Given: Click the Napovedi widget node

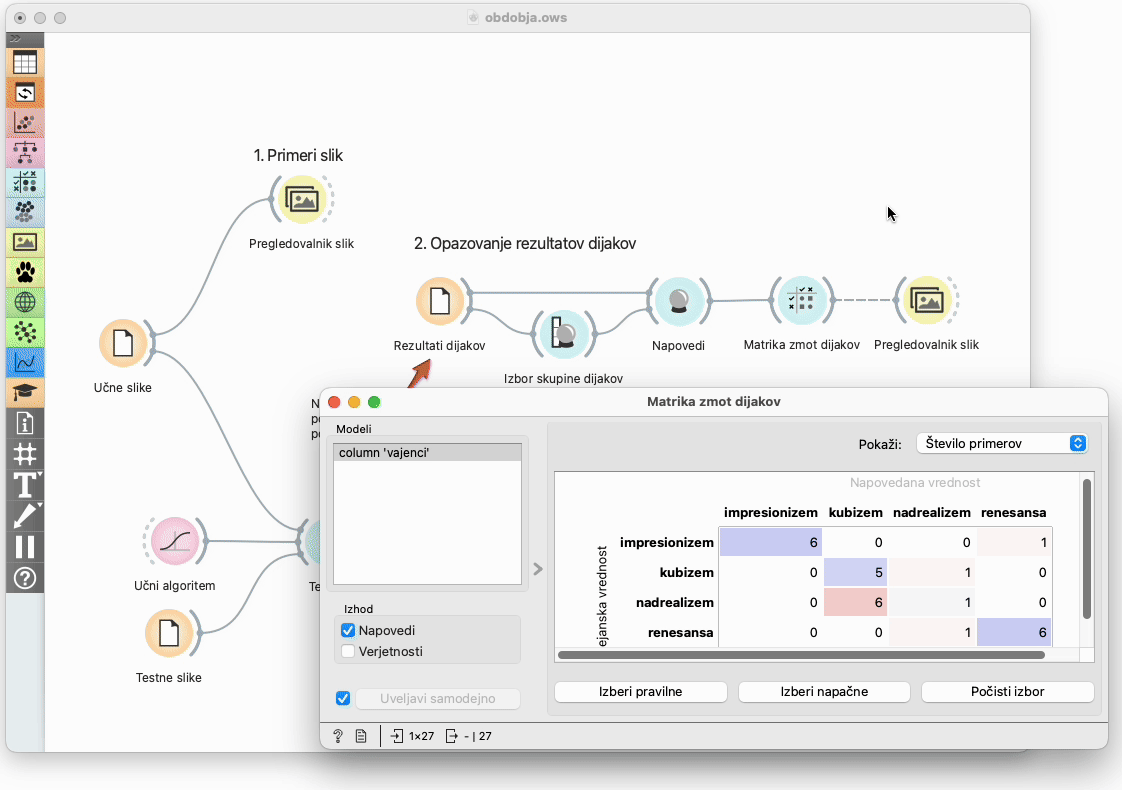Looking at the screenshot, I should (678, 302).
